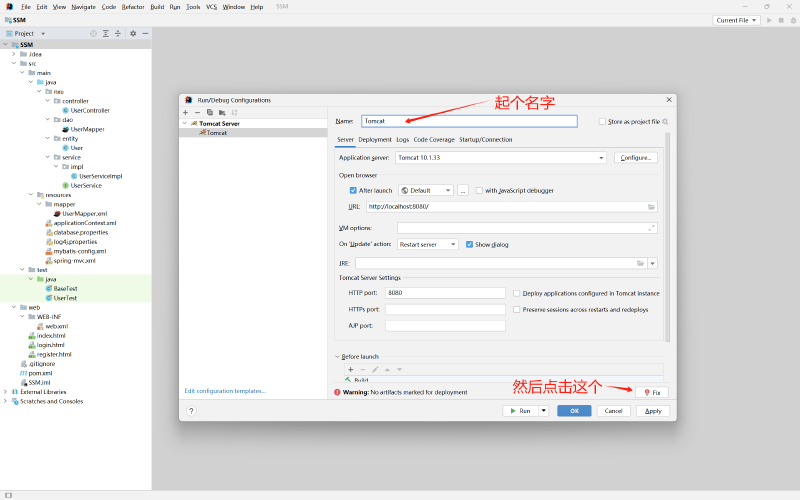The image size is (800, 500).
Task: Collapse the Before launch section
Action: (x=337, y=357)
